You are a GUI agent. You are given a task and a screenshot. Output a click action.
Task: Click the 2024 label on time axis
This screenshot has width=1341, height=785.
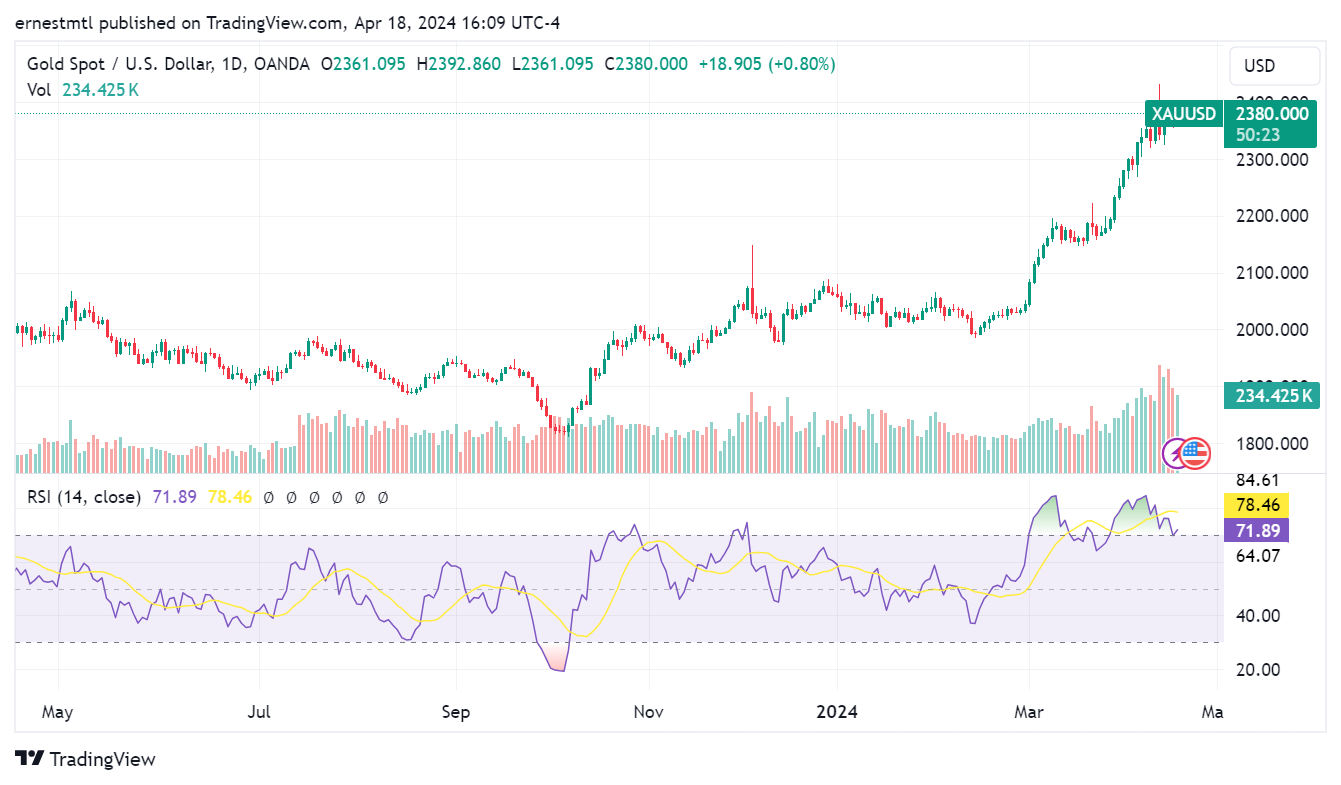tap(837, 712)
